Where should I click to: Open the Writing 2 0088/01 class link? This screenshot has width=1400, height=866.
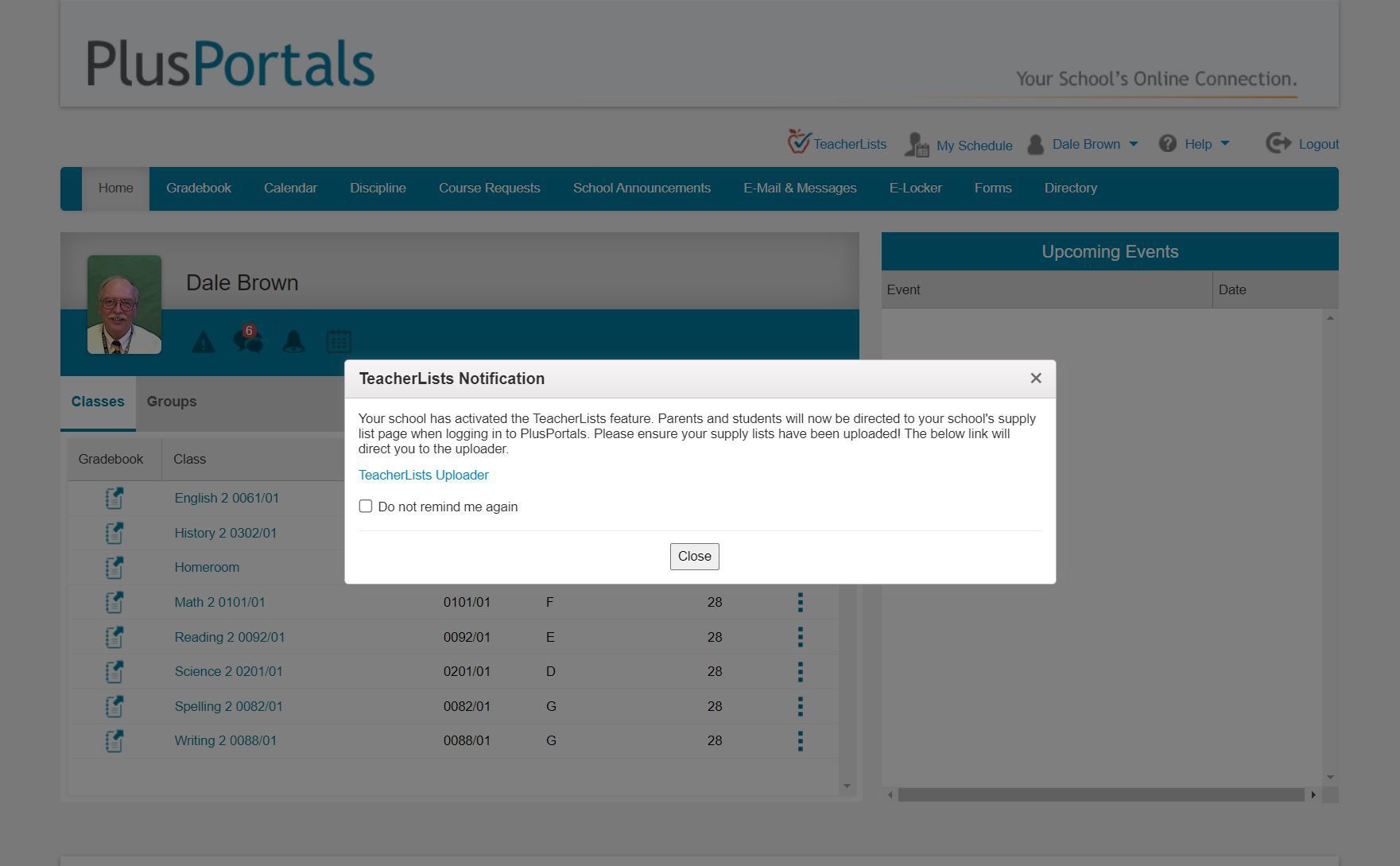(x=226, y=741)
